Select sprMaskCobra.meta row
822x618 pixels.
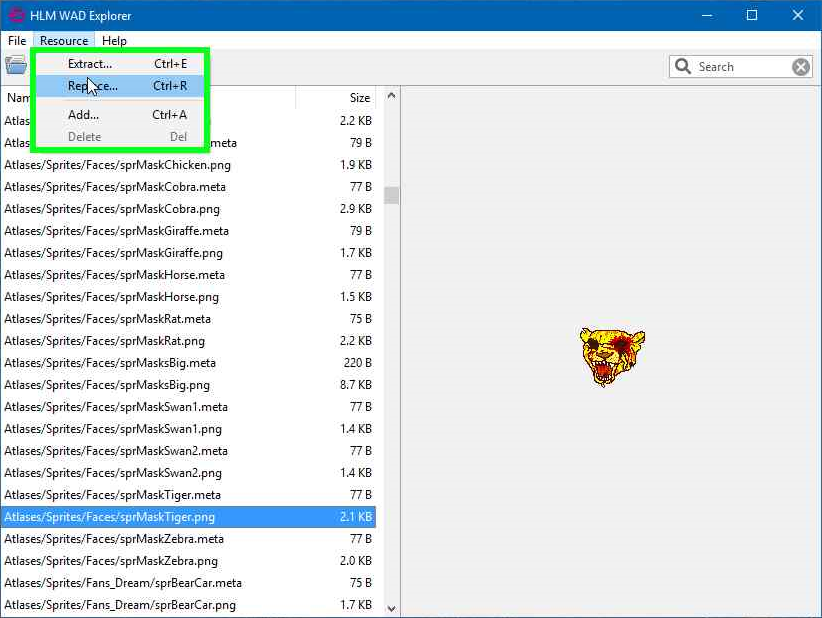tap(188, 187)
